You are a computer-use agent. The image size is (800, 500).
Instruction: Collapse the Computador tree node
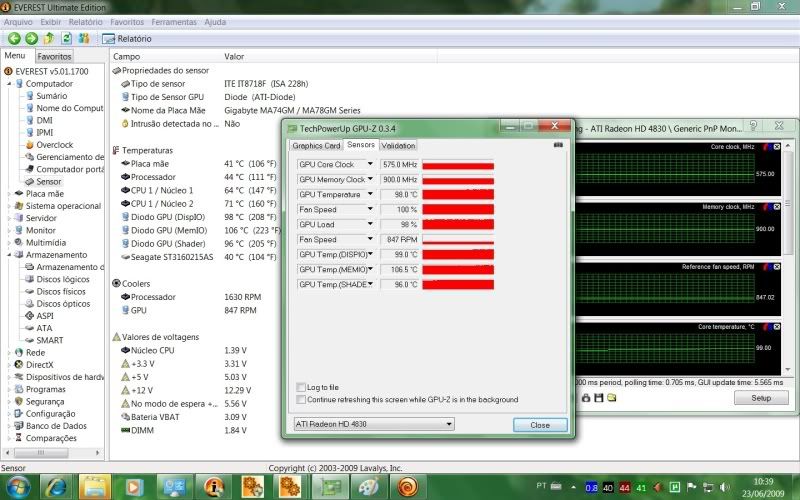click(x=9, y=84)
